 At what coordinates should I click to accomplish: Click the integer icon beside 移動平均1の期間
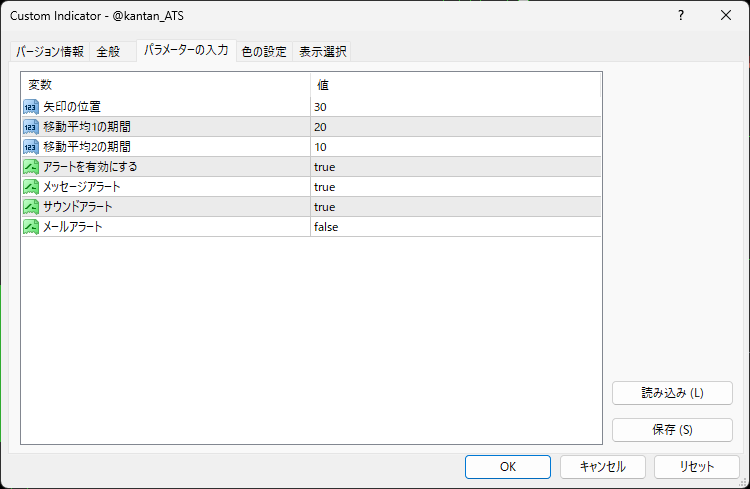[31, 127]
